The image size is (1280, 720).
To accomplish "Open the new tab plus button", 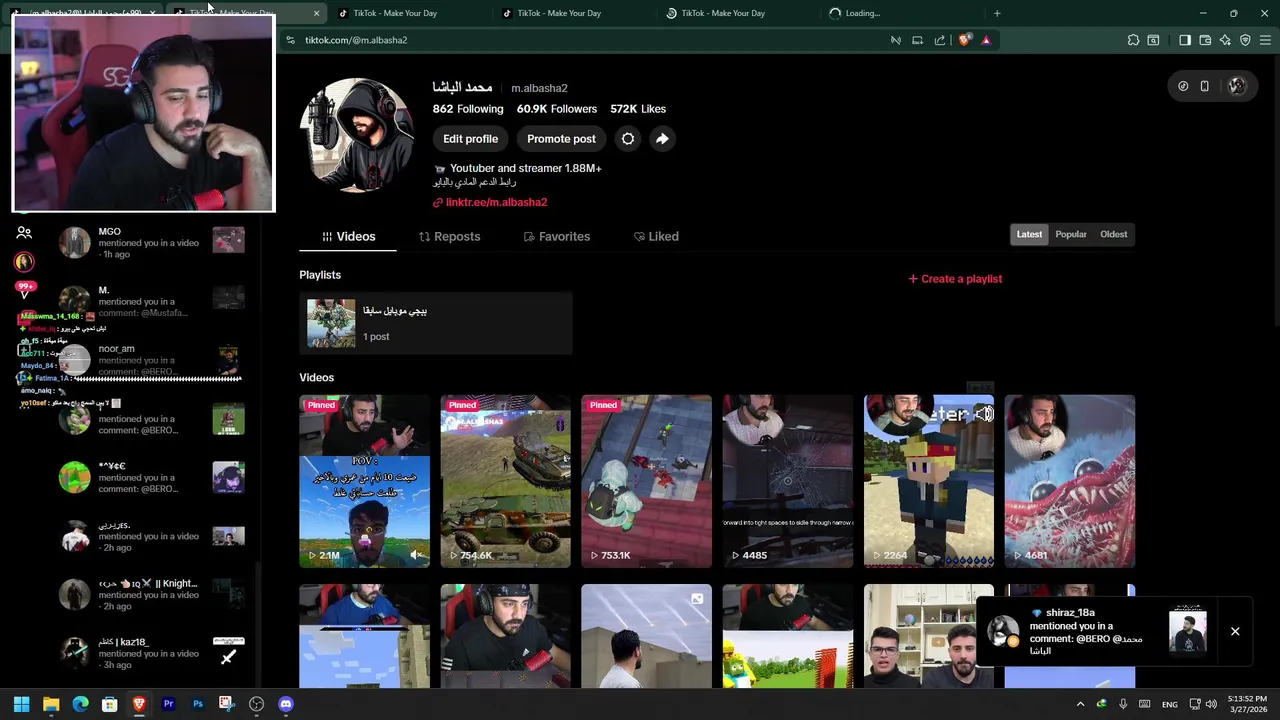I will (997, 13).
